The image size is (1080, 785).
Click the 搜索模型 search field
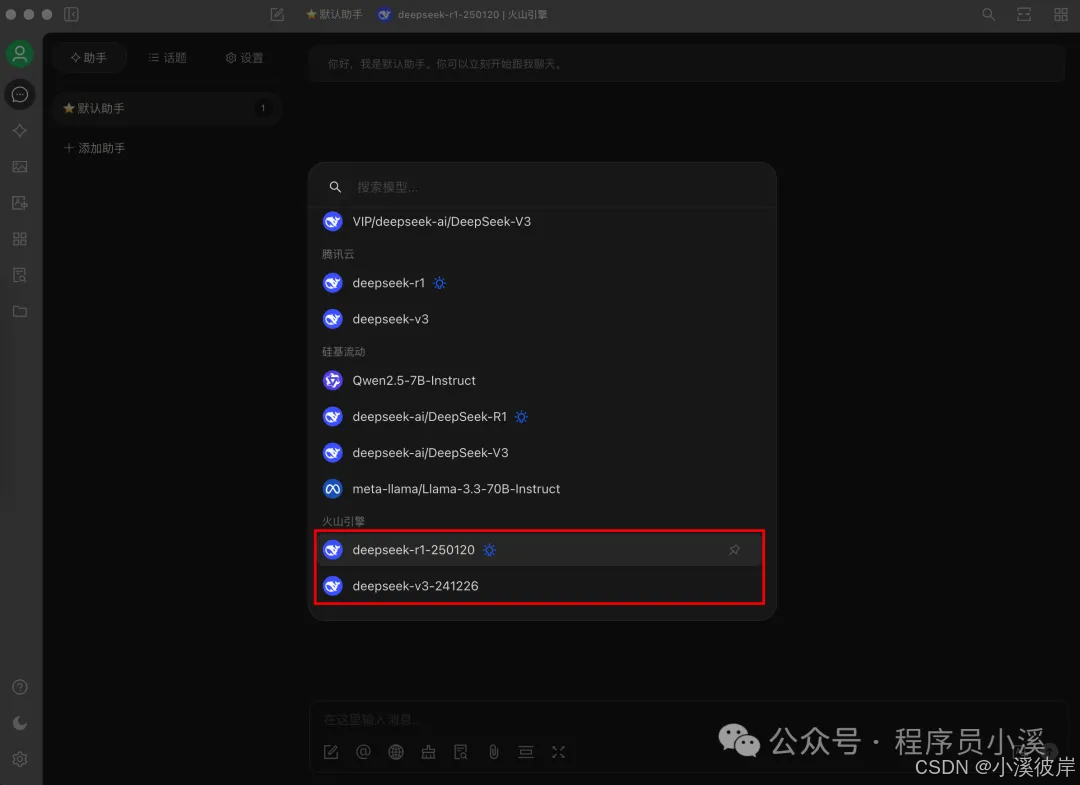point(544,187)
